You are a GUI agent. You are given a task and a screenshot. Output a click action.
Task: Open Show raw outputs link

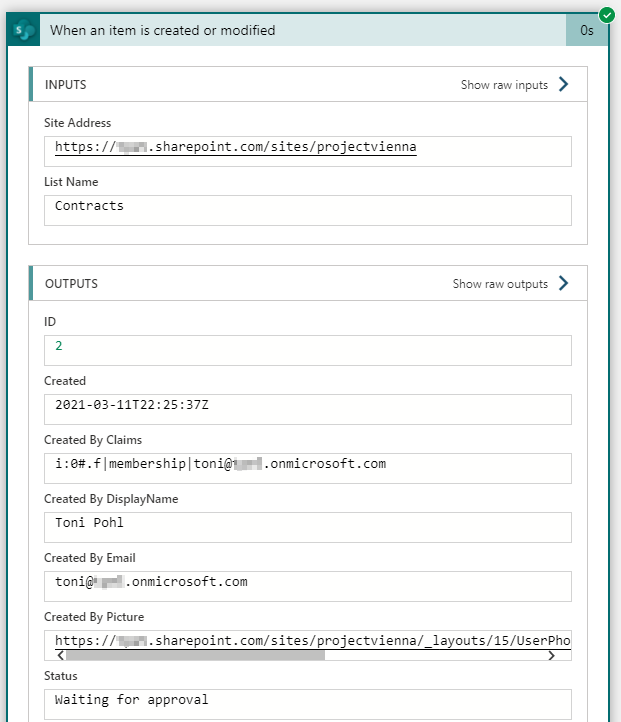coord(500,284)
